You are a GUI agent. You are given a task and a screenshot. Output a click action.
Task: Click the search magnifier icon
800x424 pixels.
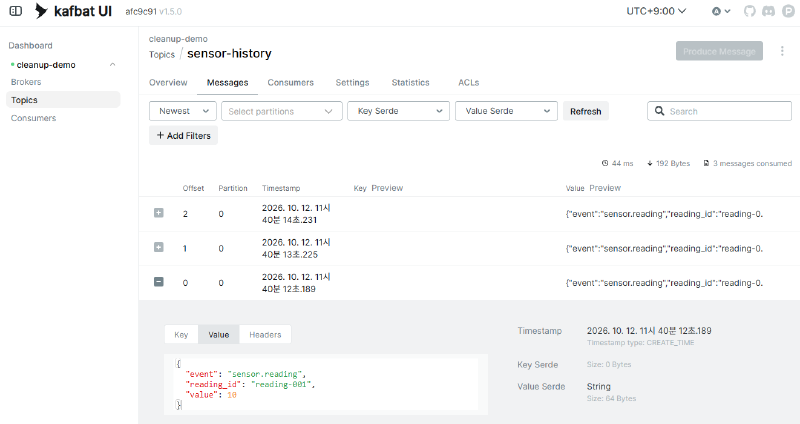(x=659, y=111)
